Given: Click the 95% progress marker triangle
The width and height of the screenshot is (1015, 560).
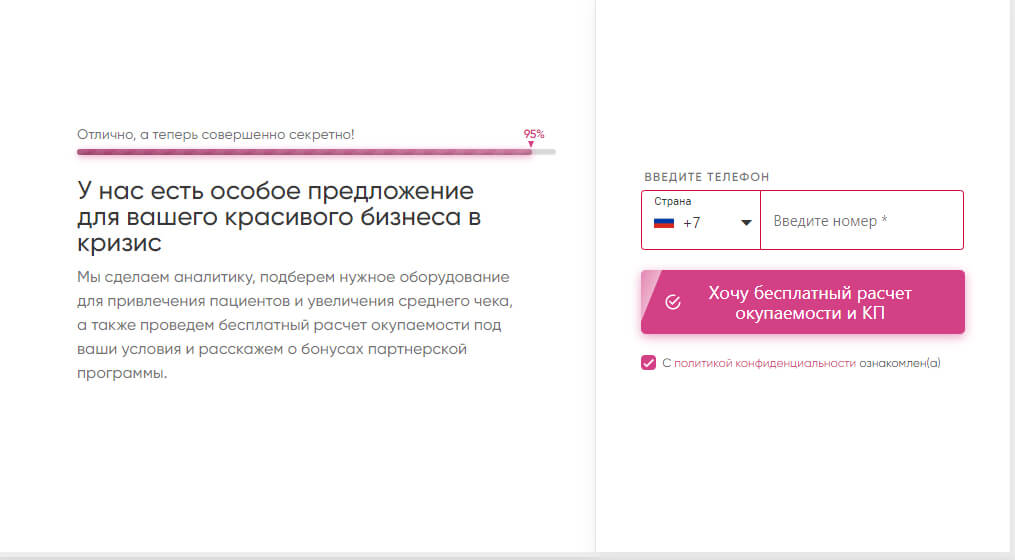Looking at the screenshot, I should [531, 144].
